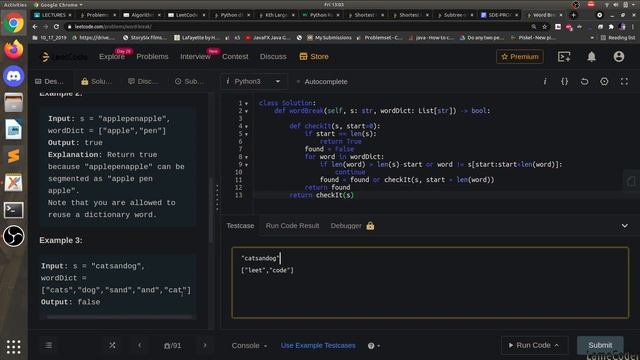
Task: Switch to the Submissions tab
Action: [189, 82]
